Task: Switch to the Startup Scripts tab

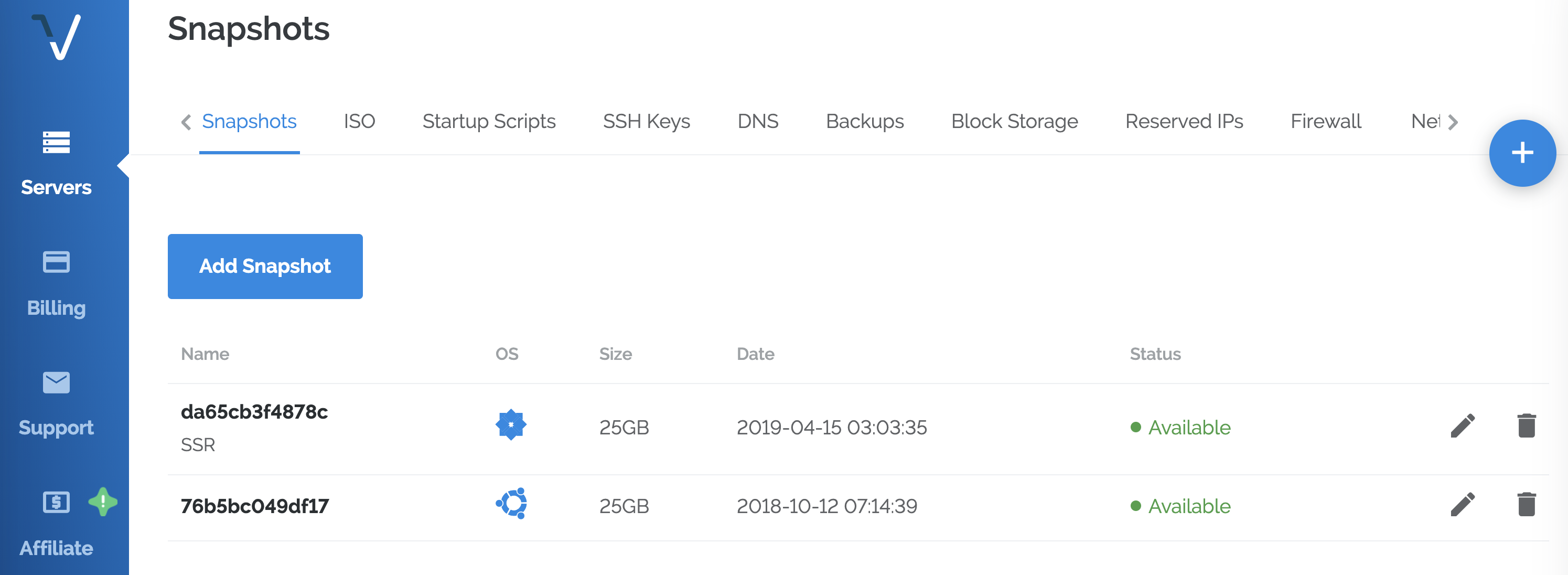Action: tap(489, 122)
